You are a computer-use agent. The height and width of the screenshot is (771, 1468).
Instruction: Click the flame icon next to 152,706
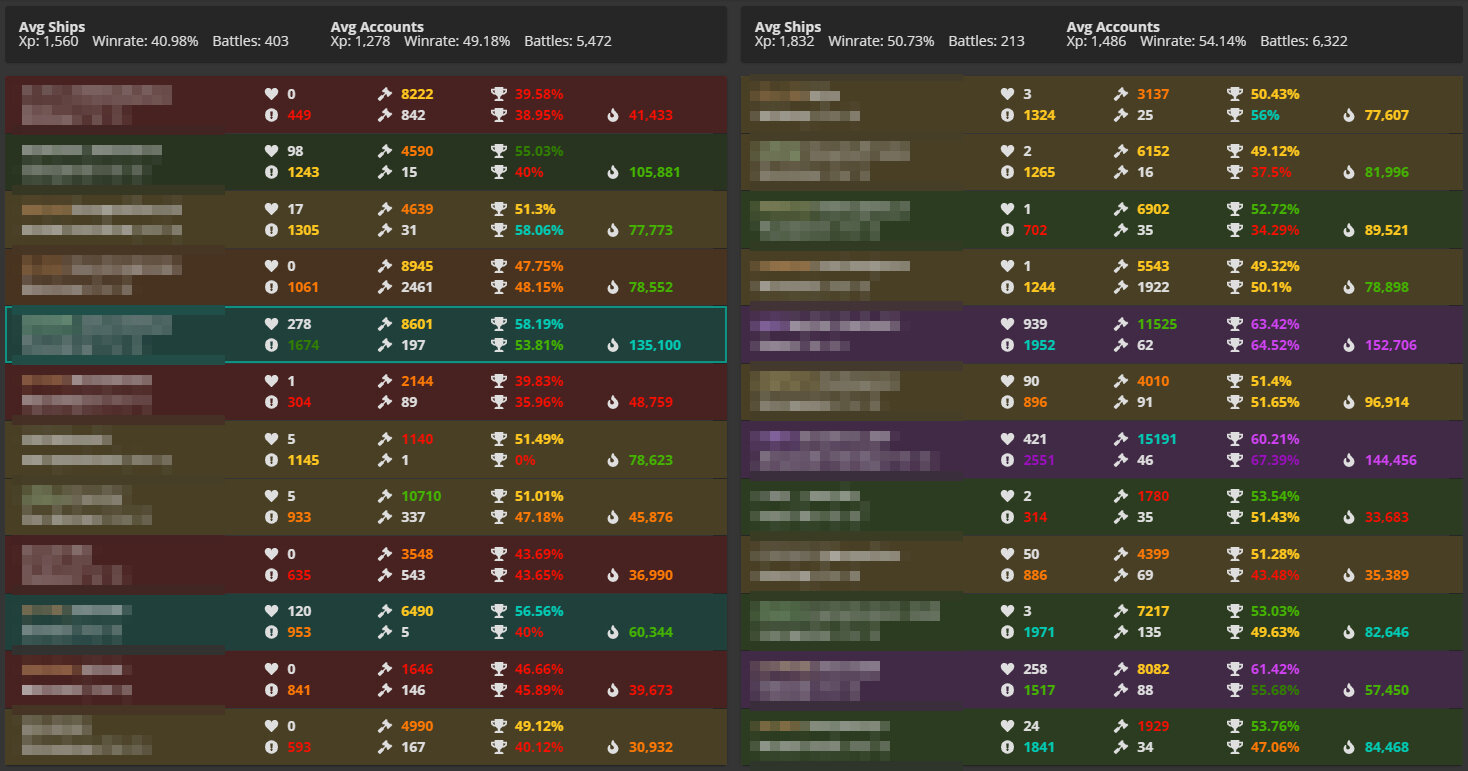point(1349,345)
